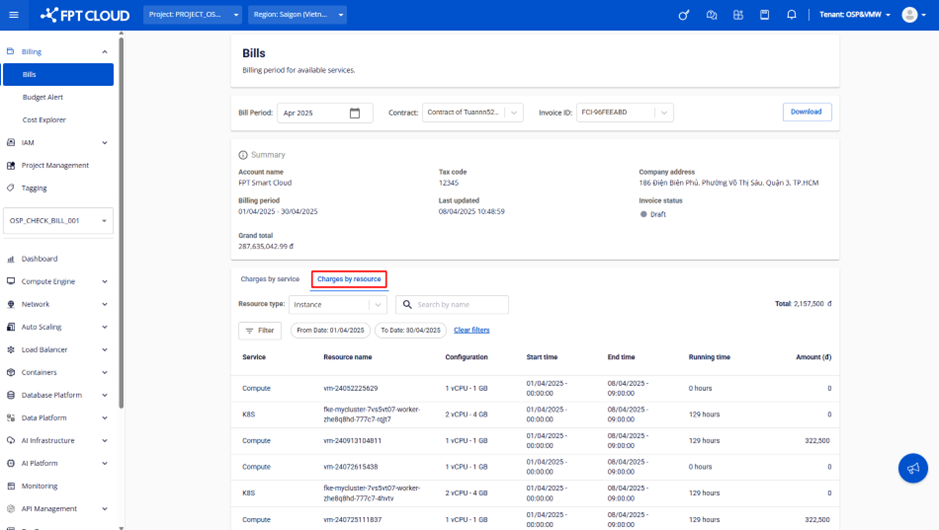Image resolution: width=939 pixels, height=530 pixels.
Task: Click the Clear filters link
Action: pyautogui.click(x=471, y=330)
